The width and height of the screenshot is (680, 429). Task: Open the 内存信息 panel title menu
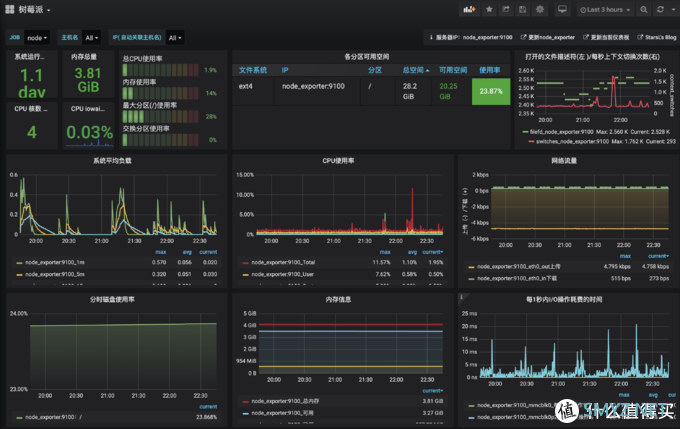point(338,299)
